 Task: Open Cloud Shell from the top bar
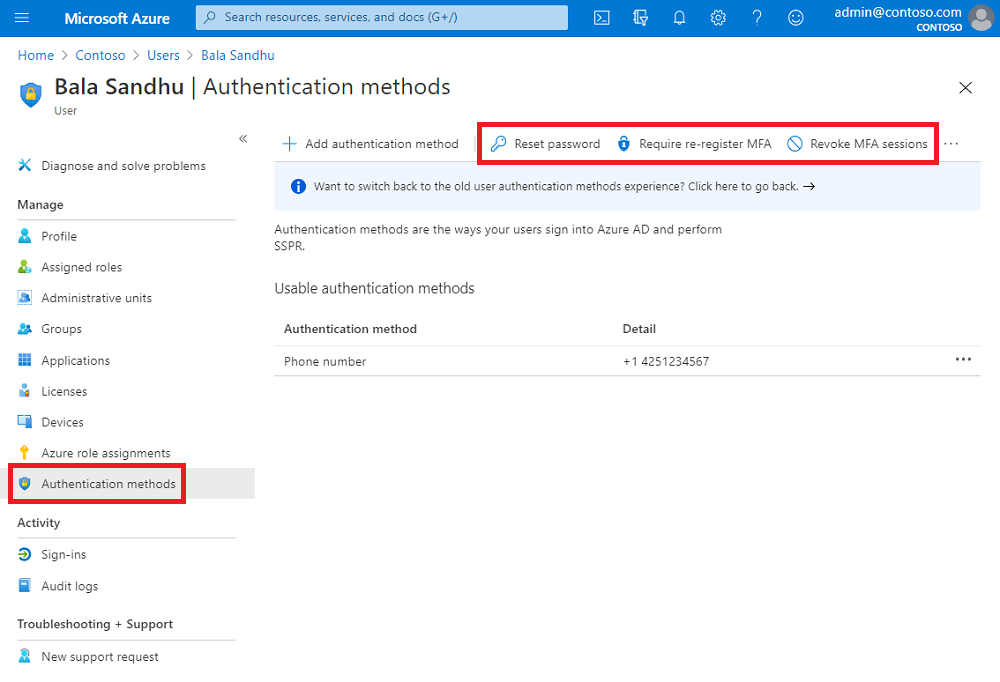601,17
